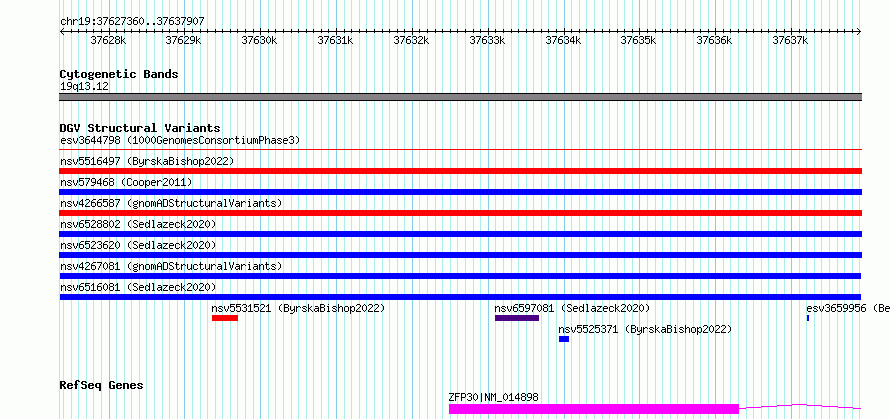Image resolution: width=890 pixels, height=419 pixels.
Task: Open the nsv5525371 (ByrskaBishop2022) label
Action: pos(645,329)
